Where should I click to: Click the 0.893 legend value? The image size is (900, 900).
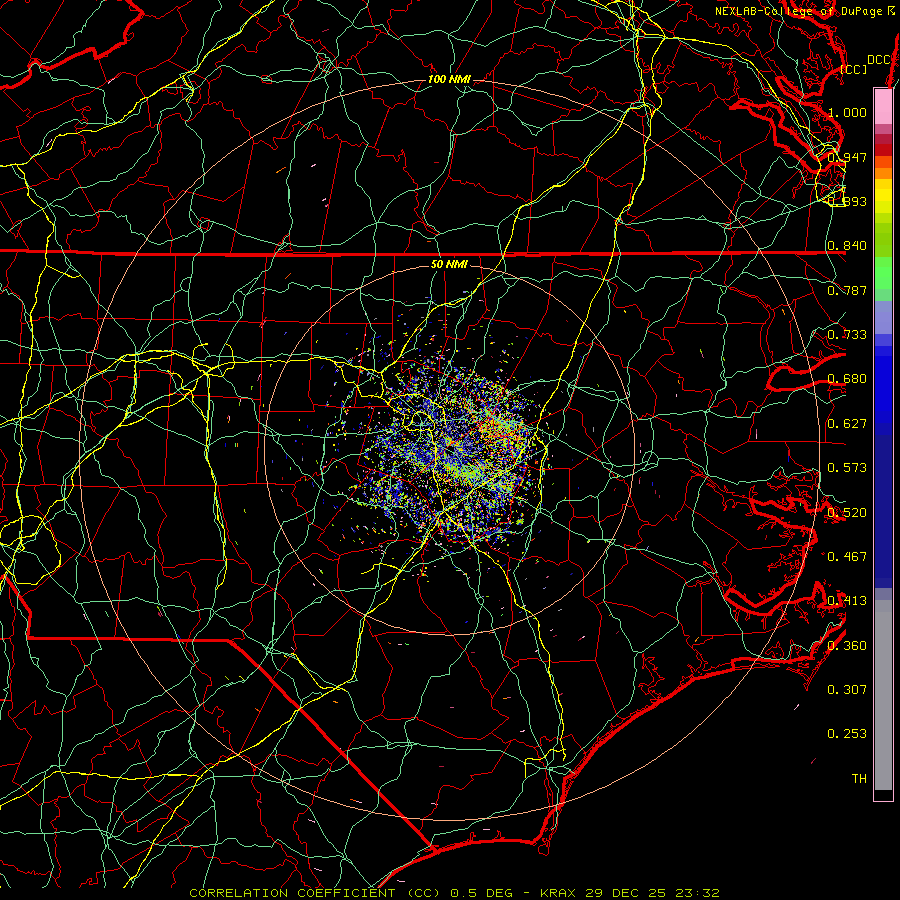[847, 201]
